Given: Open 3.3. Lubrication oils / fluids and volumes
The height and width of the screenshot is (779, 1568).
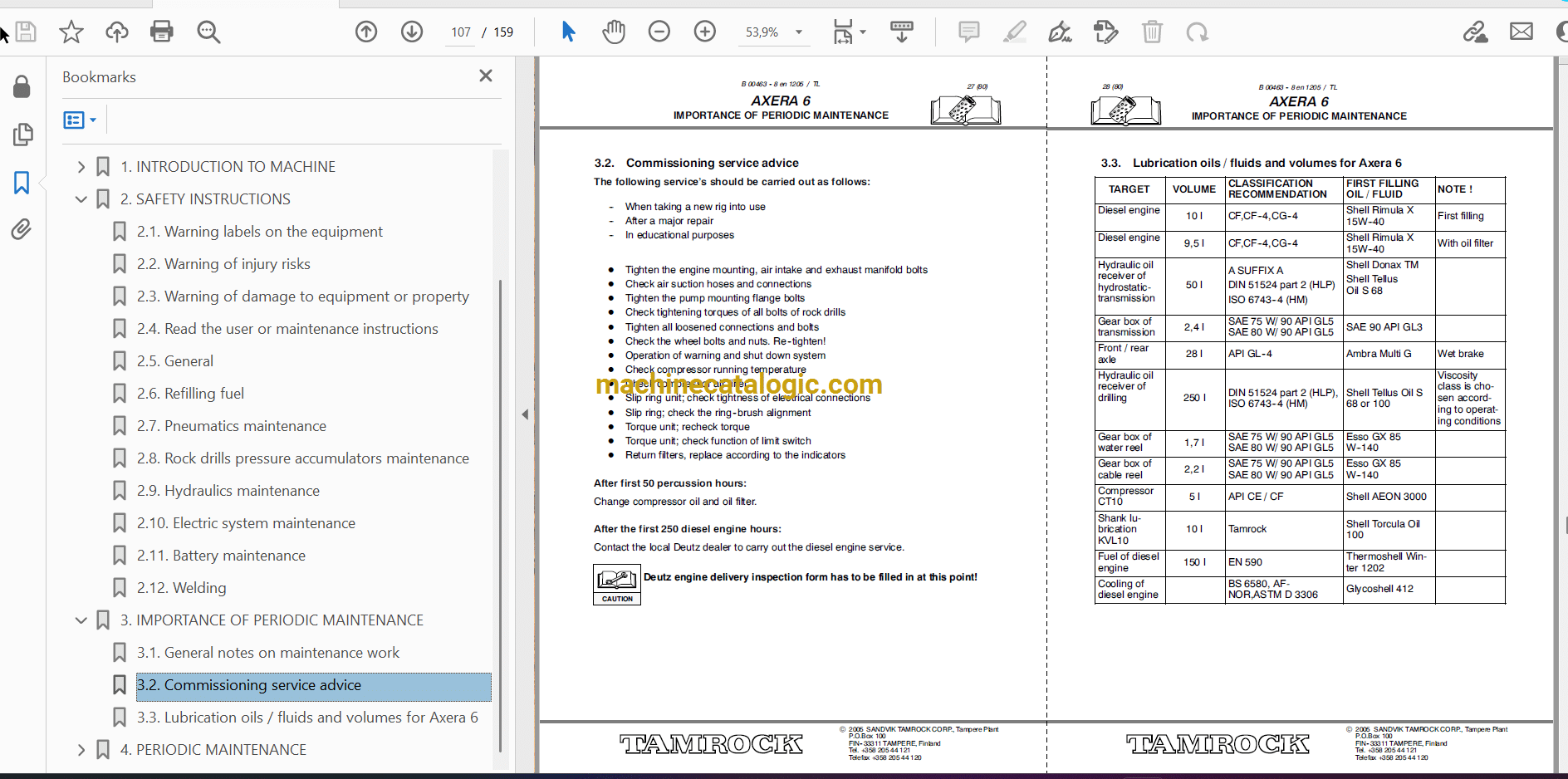Looking at the screenshot, I should coord(307,718).
